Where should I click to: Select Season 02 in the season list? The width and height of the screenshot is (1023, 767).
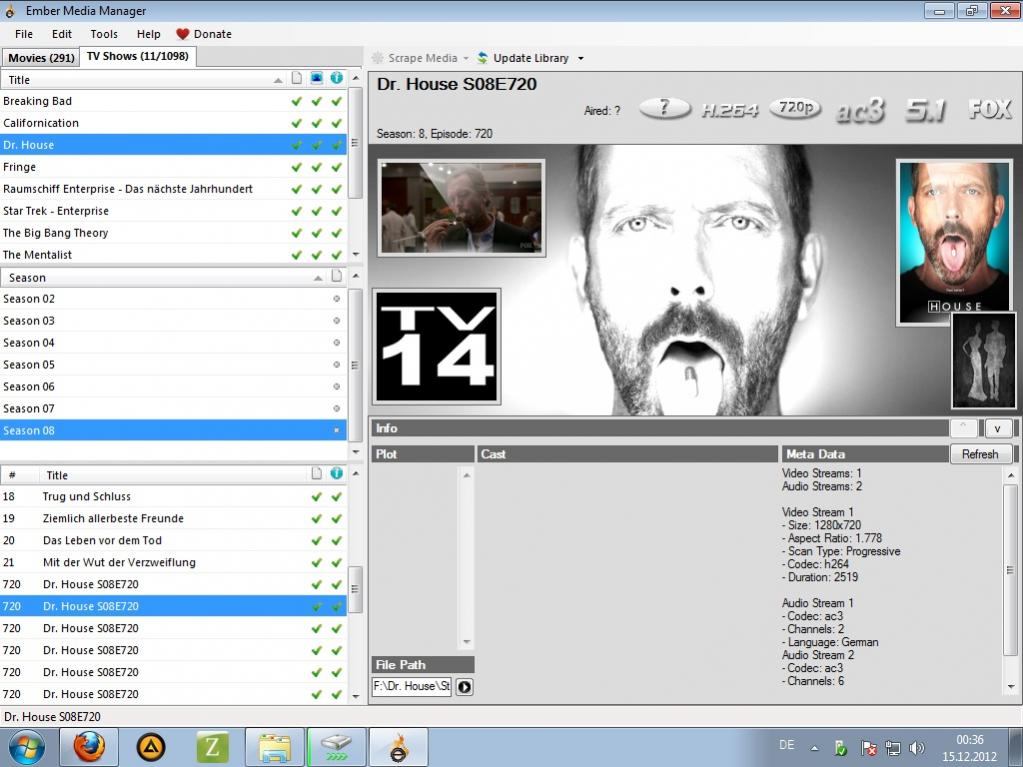pyautogui.click(x=174, y=299)
